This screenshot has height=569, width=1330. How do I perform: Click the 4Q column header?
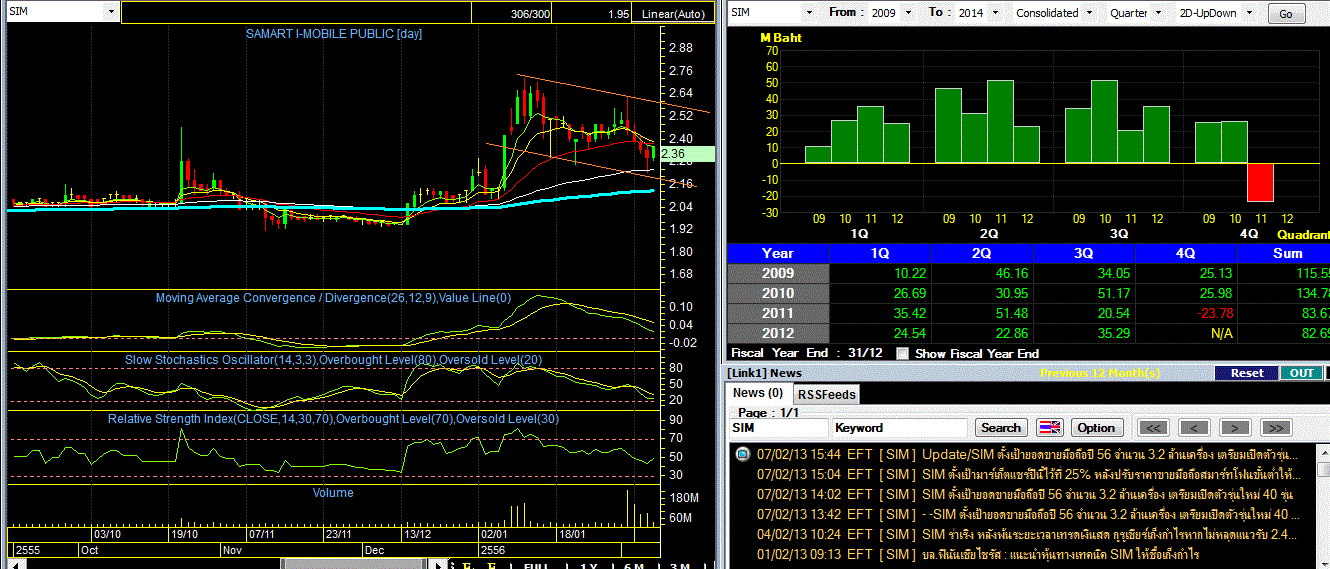click(1187, 253)
